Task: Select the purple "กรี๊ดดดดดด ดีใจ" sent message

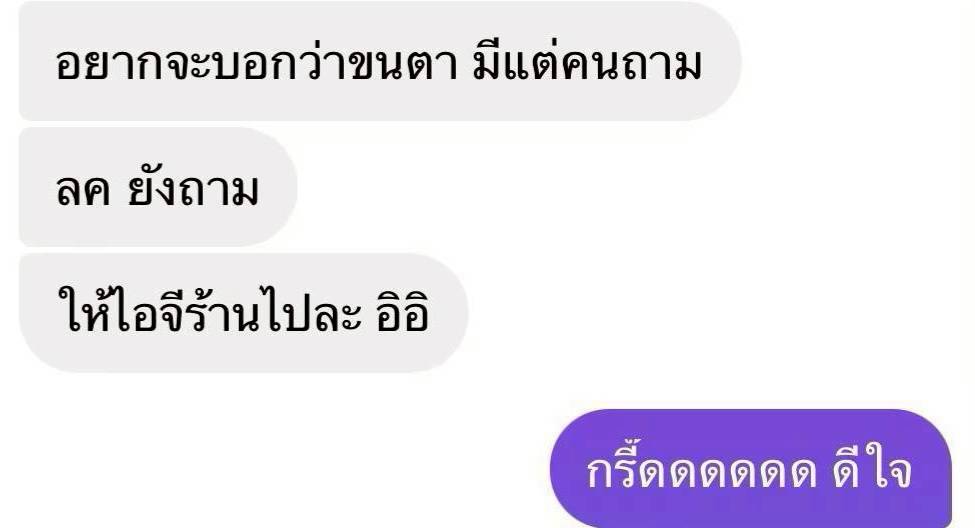Action: pos(751,468)
